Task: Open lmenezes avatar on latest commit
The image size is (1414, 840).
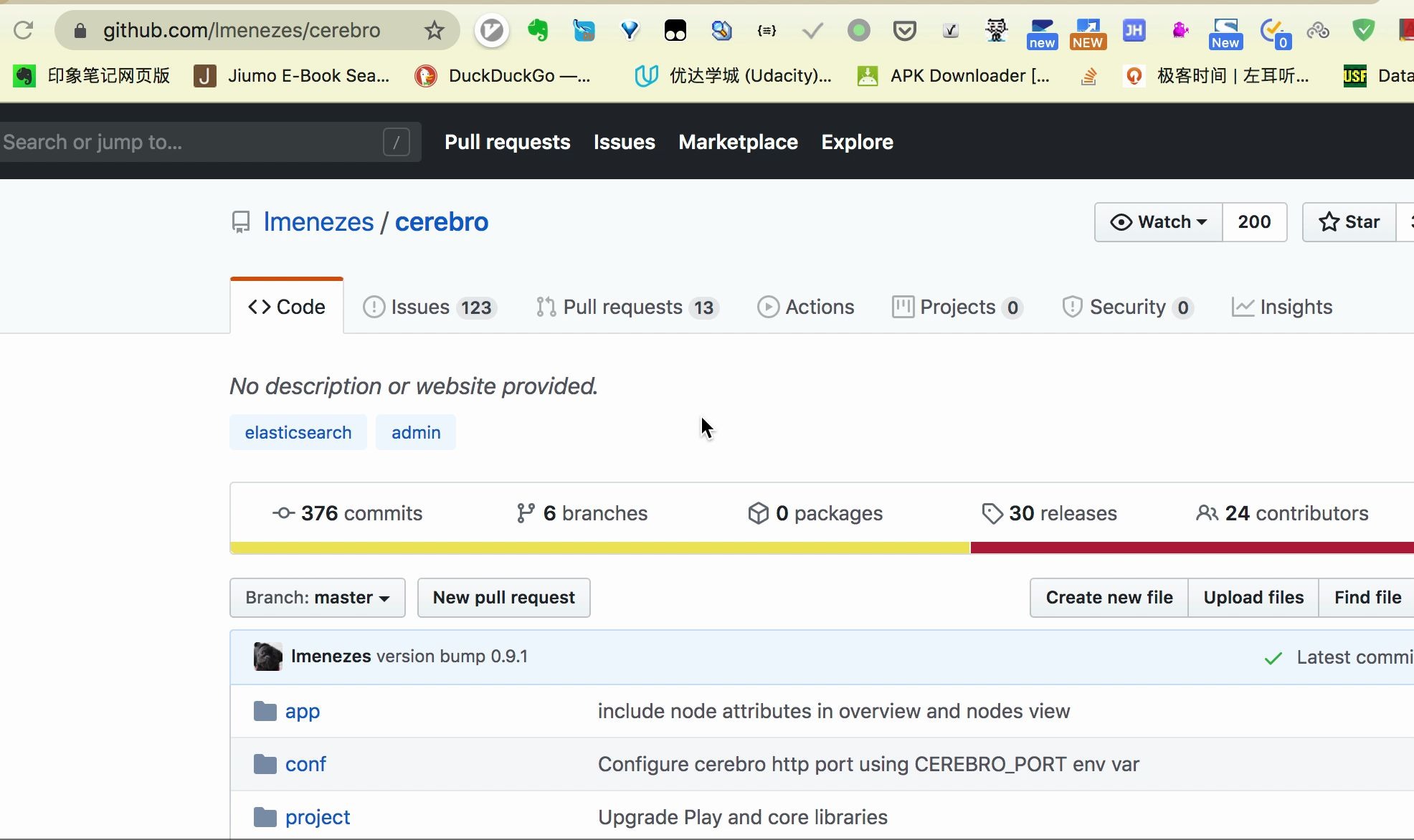Action: (x=268, y=657)
